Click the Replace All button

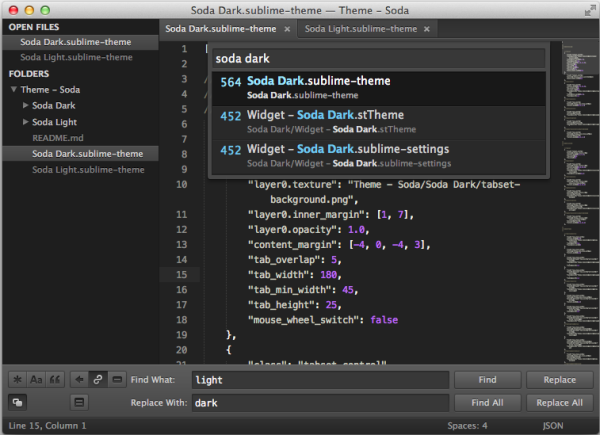(x=559, y=402)
